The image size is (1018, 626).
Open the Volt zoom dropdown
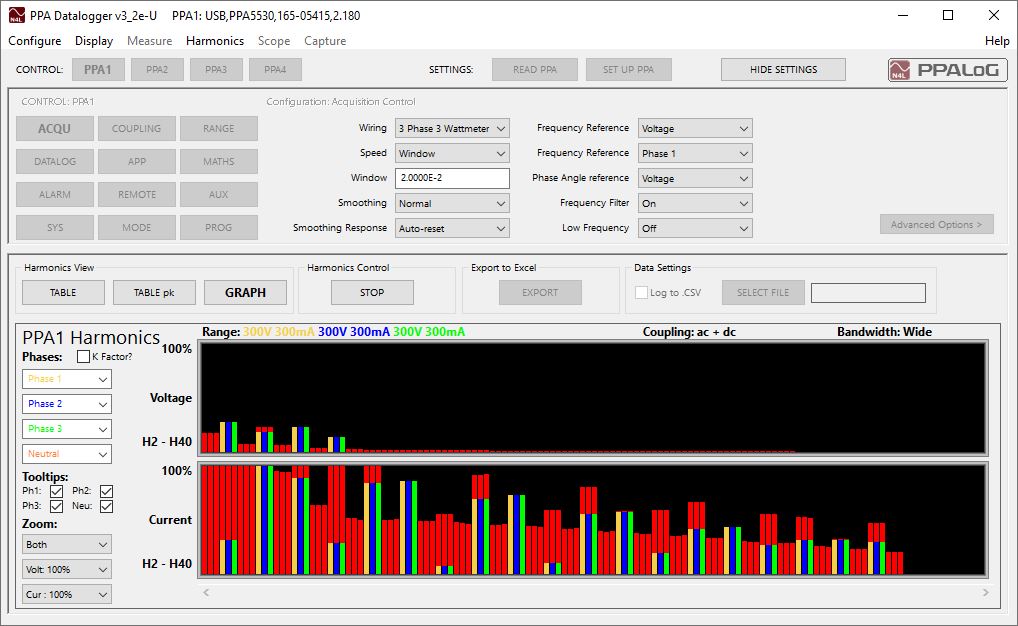click(66, 569)
